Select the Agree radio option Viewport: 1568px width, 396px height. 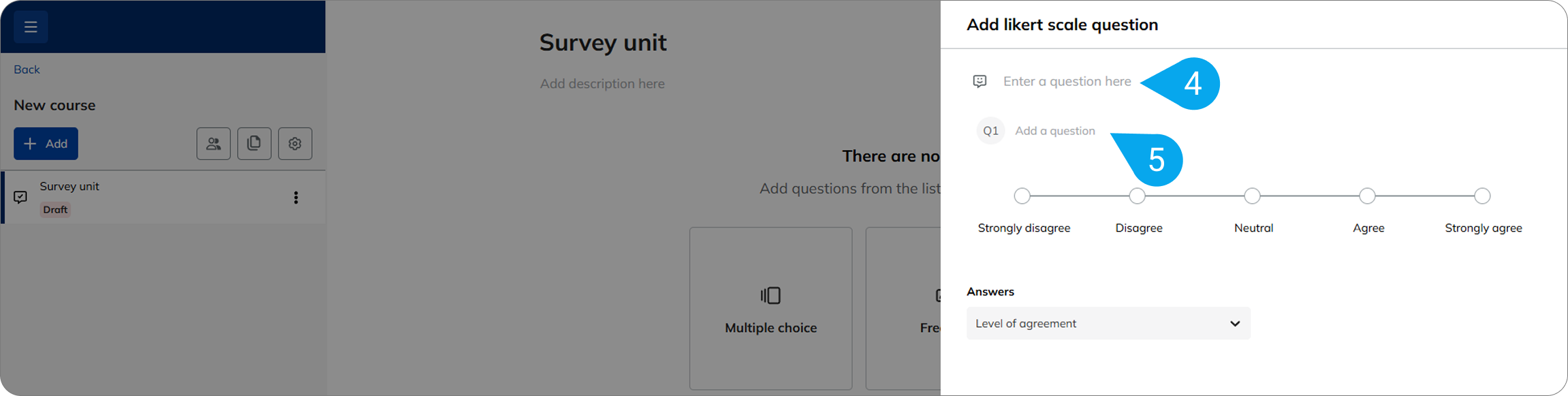(1367, 196)
